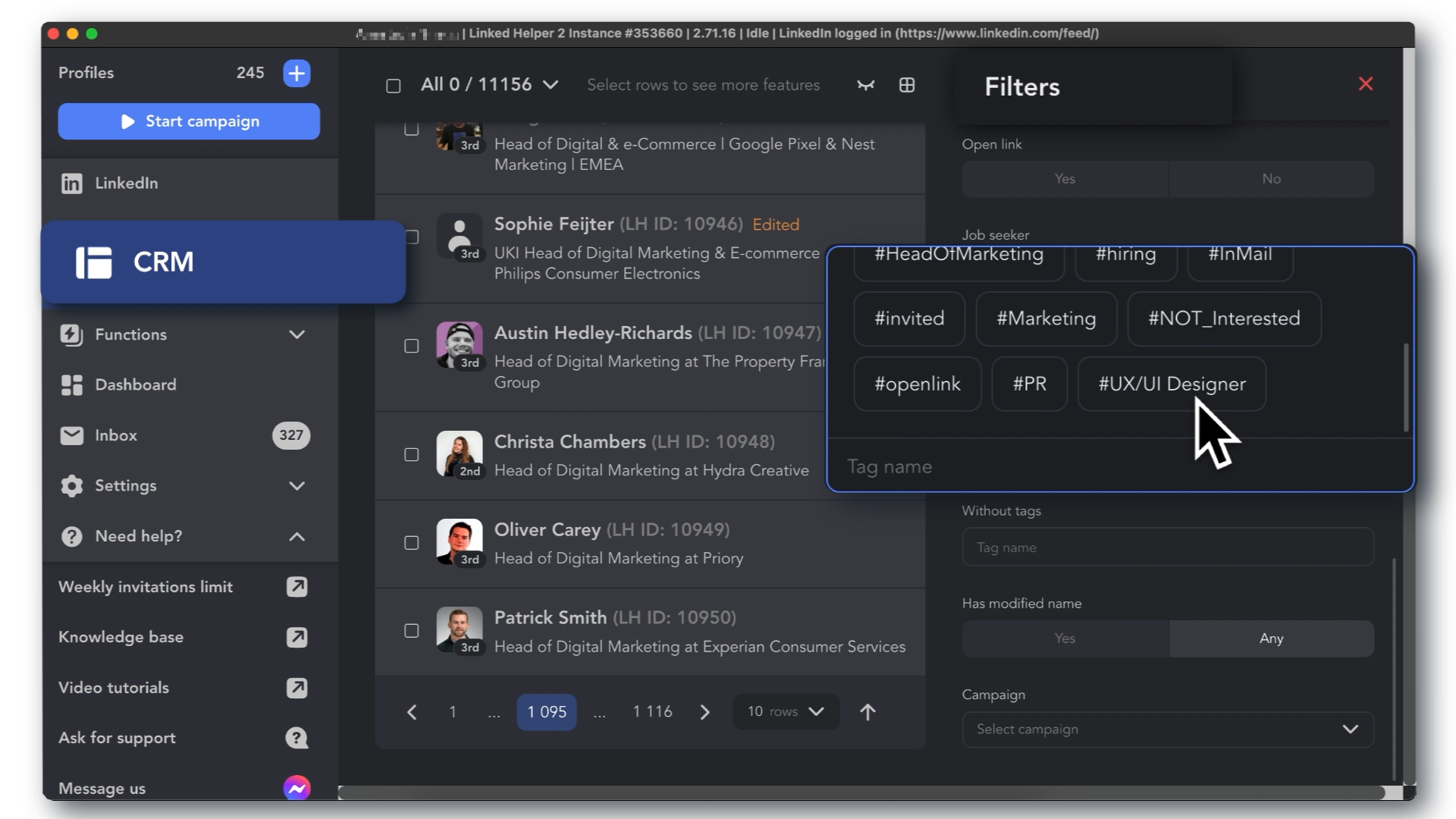Toggle the select-all rows checkbox

(393, 86)
